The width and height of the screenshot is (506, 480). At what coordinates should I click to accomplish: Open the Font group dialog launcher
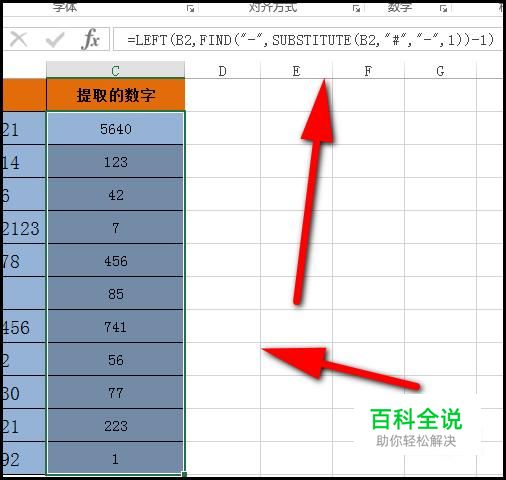[191, 8]
